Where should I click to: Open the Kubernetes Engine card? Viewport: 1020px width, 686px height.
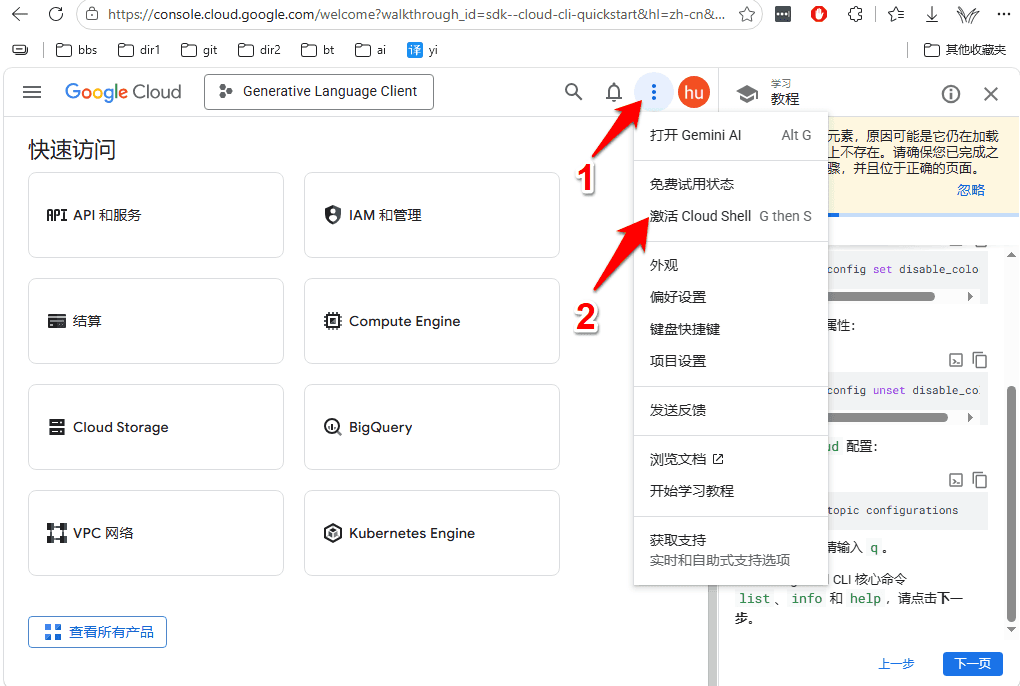(432, 533)
